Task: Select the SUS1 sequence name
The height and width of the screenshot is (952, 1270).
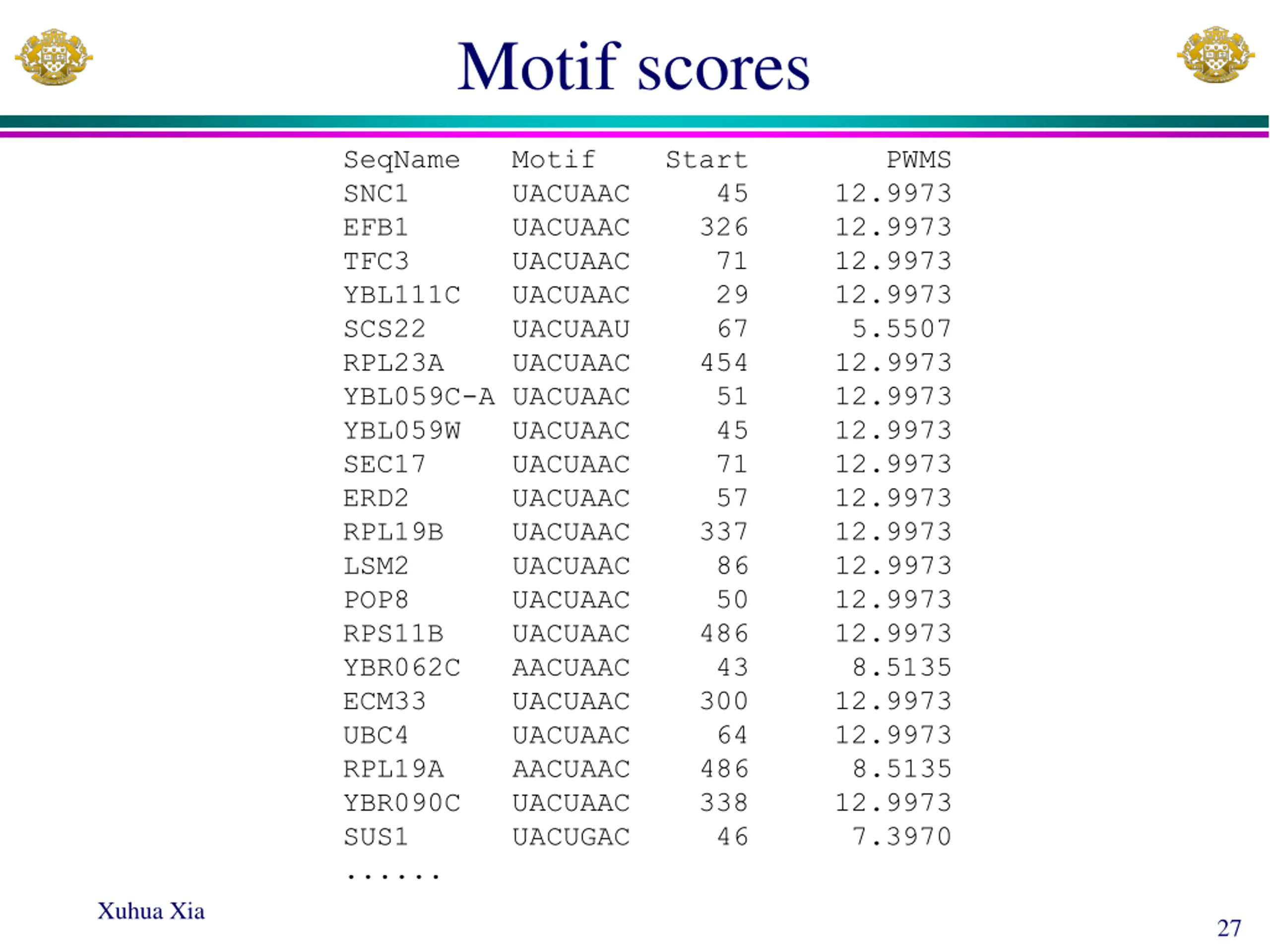Action: [376, 836]
